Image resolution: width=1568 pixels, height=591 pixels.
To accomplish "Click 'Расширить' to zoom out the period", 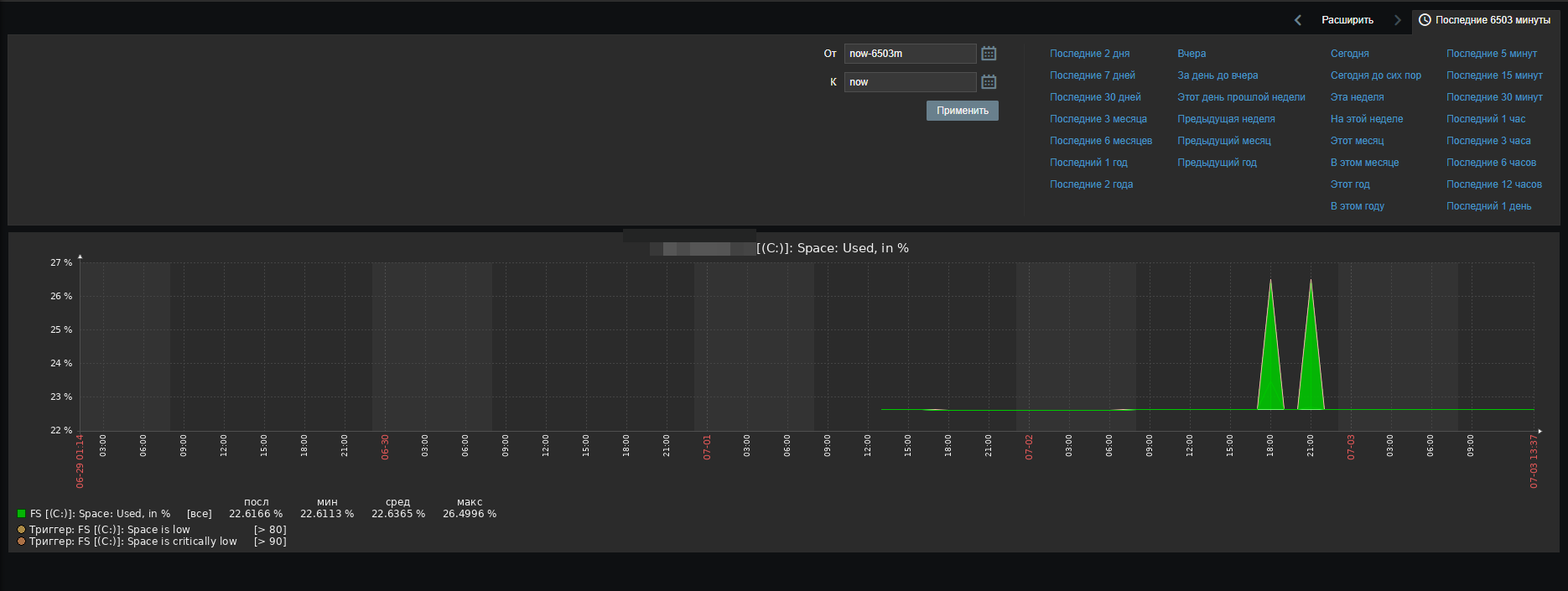I will tap(1347, 20).
